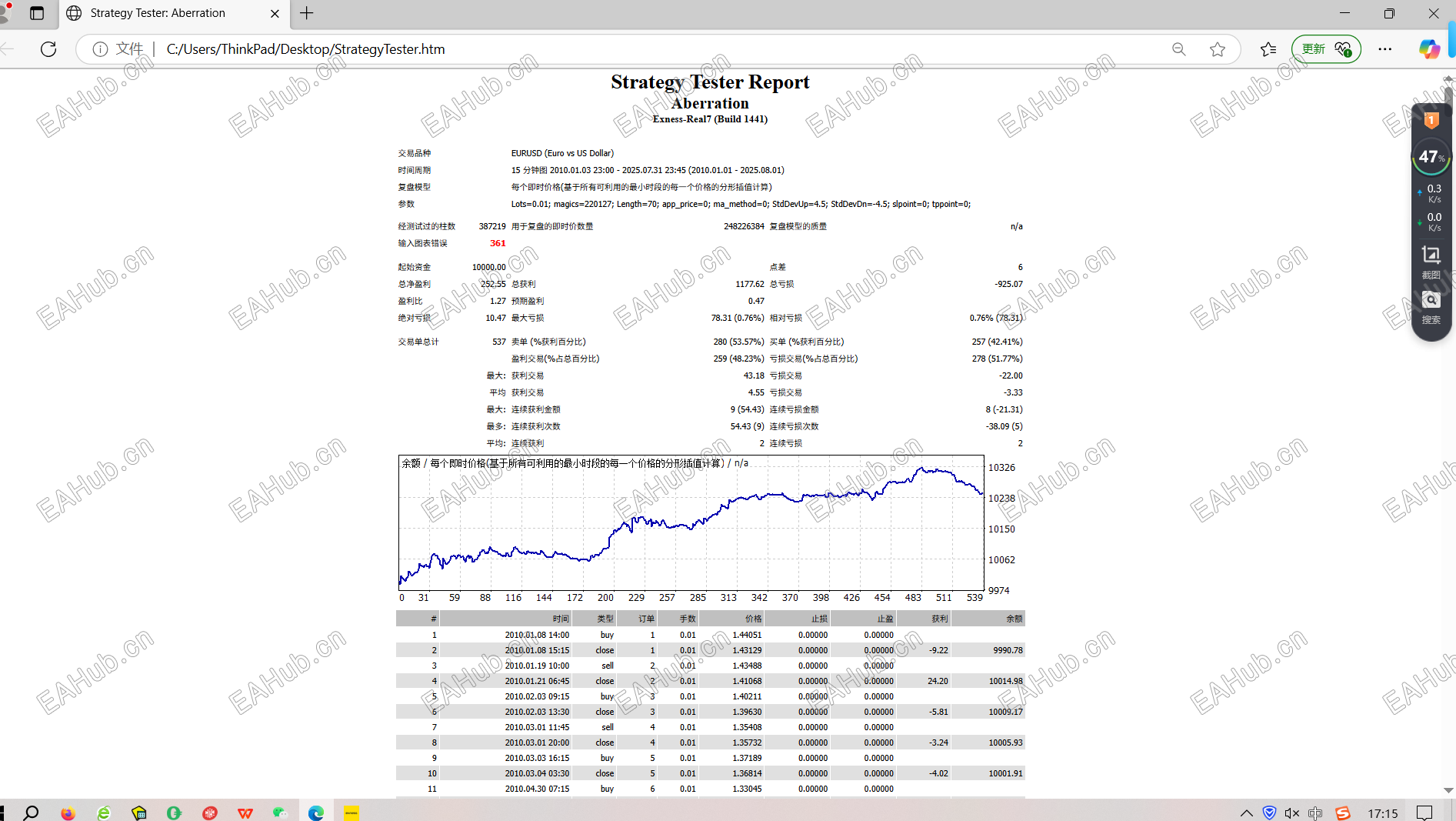This screenshot has width=1456, height=821.
Task: Click the EURUSD (Euro vs US Dollar) text
Action: coord(562,153)
